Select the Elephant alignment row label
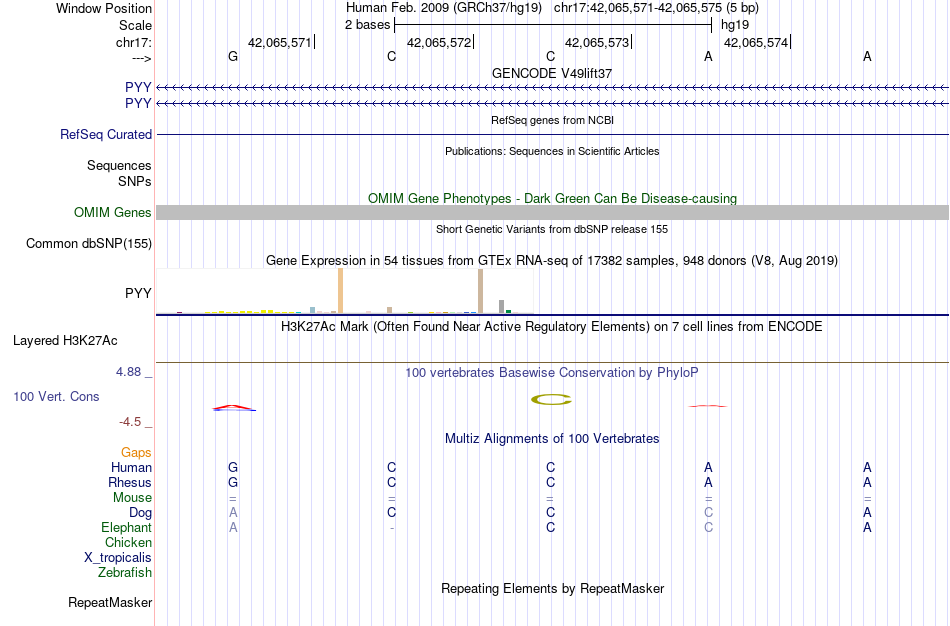The height and width of the screenshot is (626, 950). 127,527
